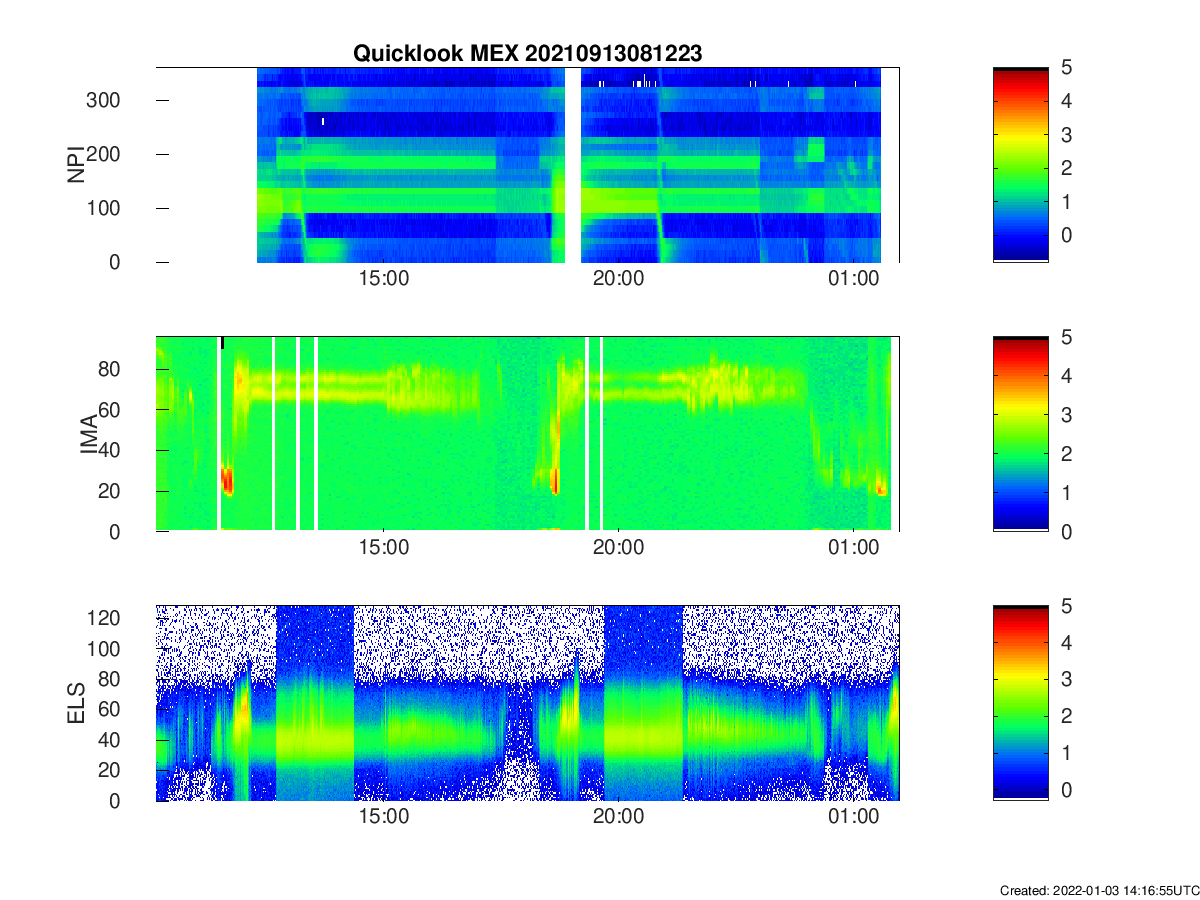Viewport: 1200px width, 900px height.
Task: Click the '4' label on IMA colorbar
Action: tap(1066, 376)
